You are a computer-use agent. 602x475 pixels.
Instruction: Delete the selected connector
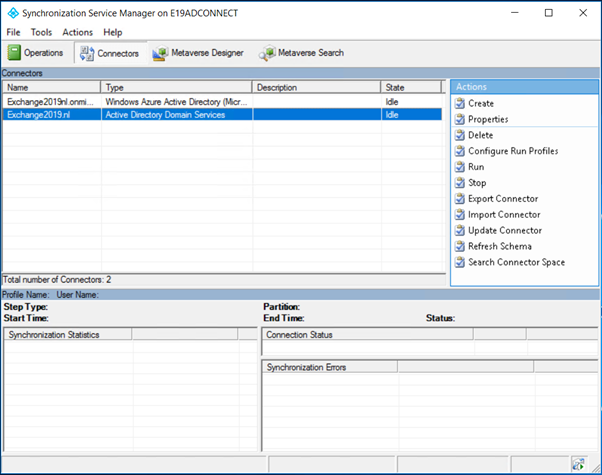click(480, 135)
